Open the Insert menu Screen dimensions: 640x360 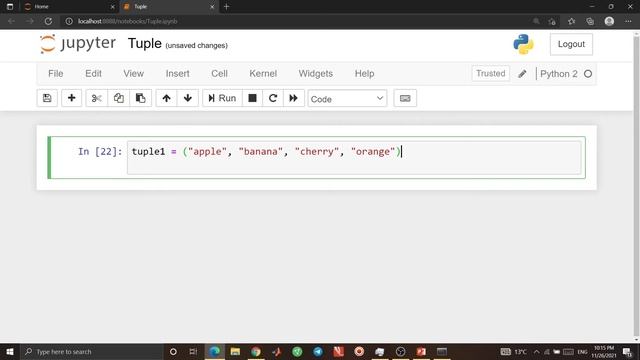pyautogui.click(x=177, y=74)
